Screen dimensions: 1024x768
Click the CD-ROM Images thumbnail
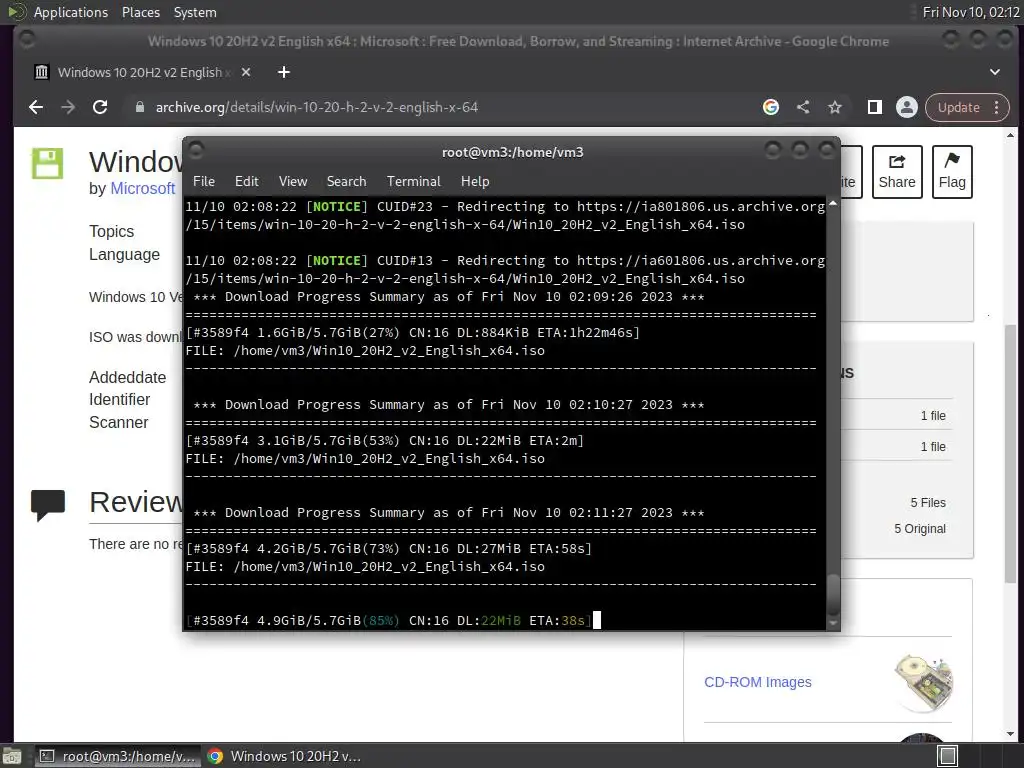(x=923, y=682)
